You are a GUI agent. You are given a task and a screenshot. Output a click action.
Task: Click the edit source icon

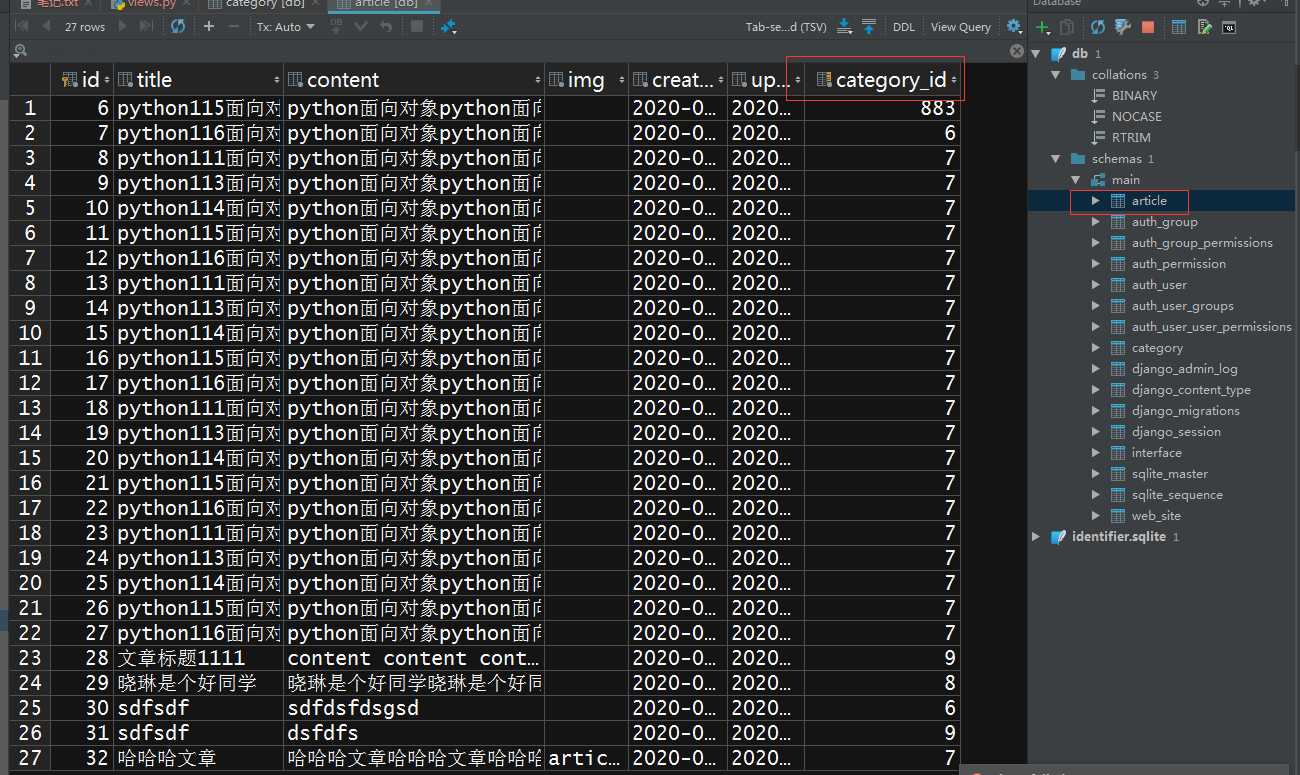coord(1204,28)
